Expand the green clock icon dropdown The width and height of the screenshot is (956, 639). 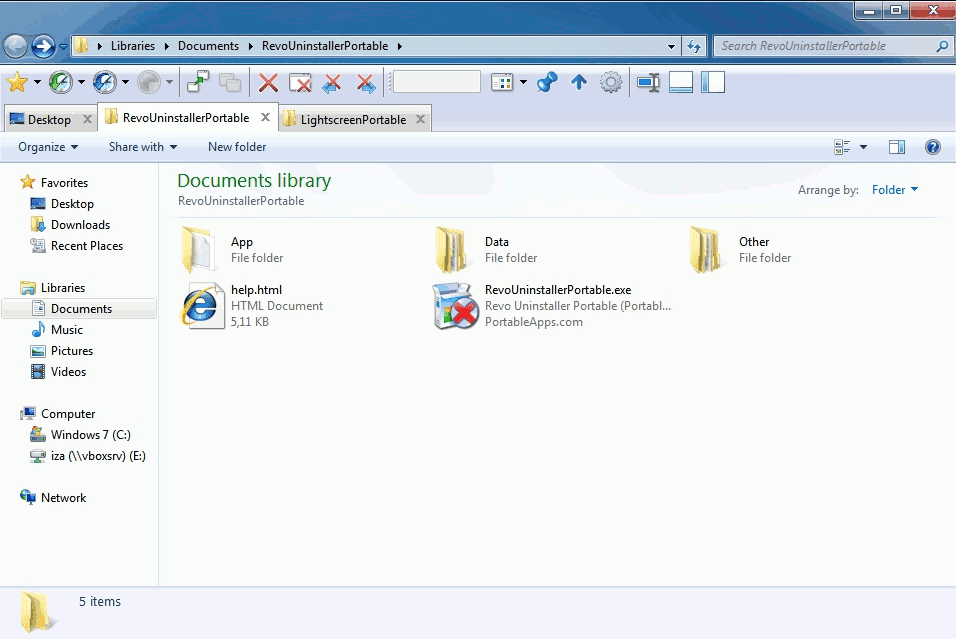click(x=81, y=82)
